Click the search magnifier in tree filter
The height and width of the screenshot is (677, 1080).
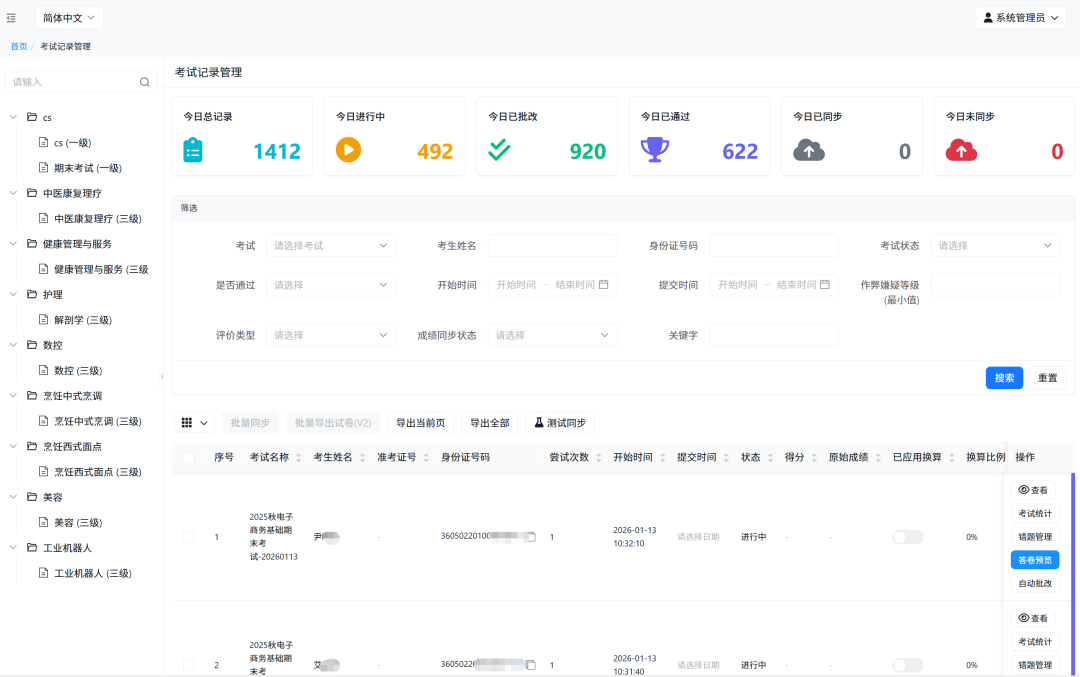tap(145, 82)
